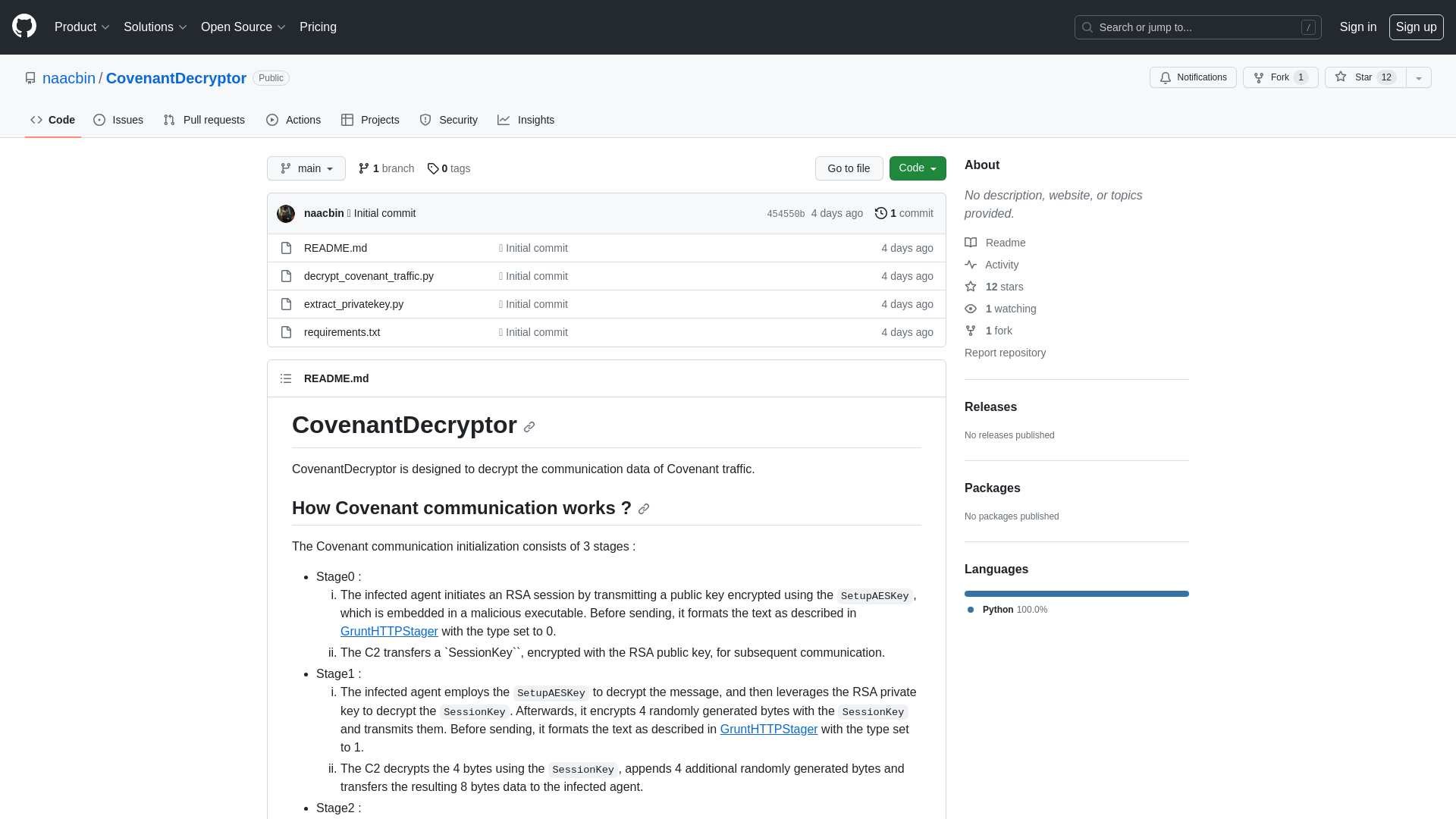
Task: Select the Code tab
Action: point(53,120)
